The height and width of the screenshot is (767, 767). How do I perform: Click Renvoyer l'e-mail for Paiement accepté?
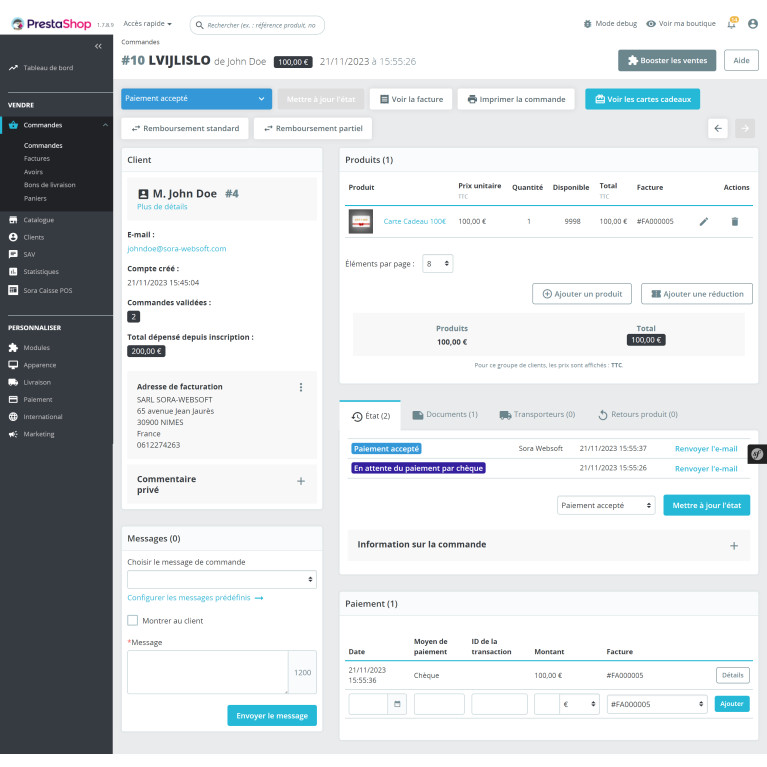coord(706,449)
